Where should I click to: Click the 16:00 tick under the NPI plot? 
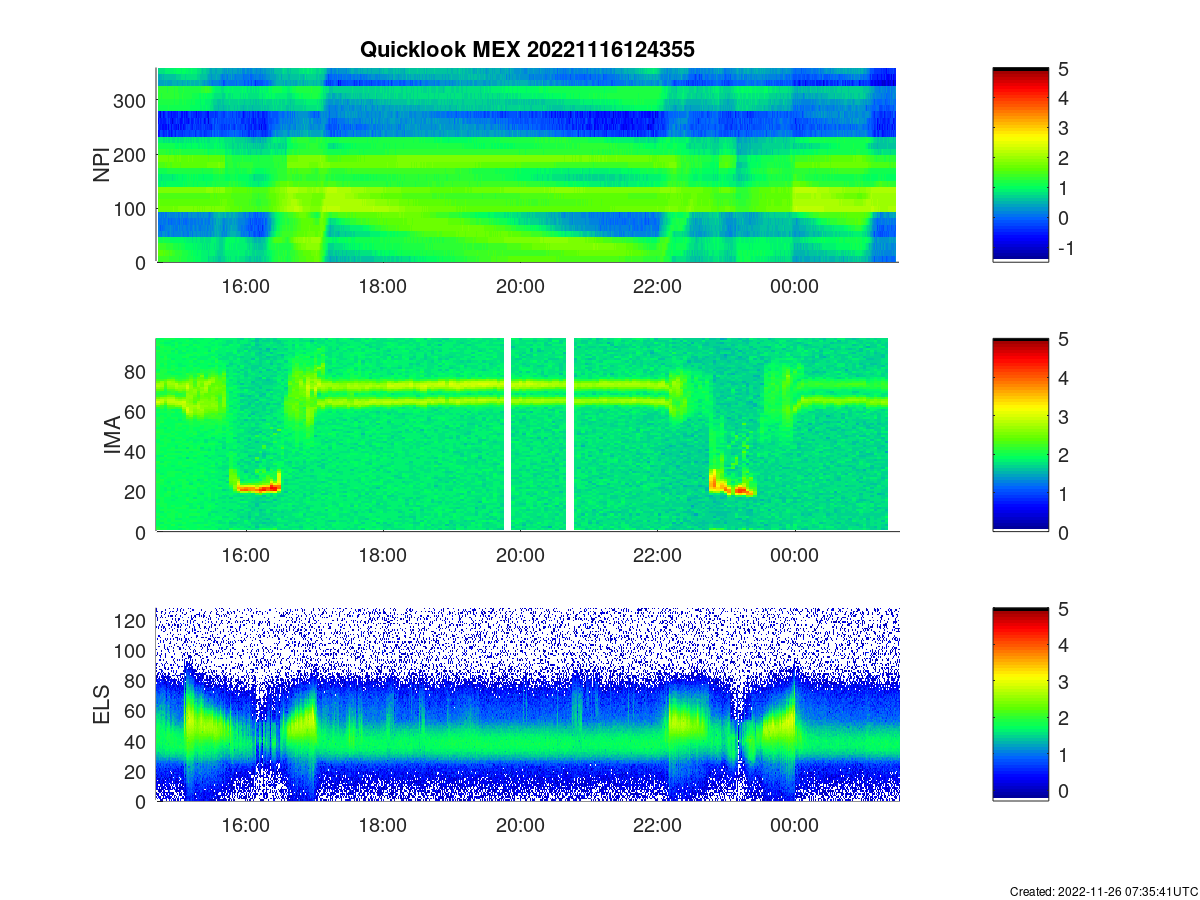(x=245, y=286)
